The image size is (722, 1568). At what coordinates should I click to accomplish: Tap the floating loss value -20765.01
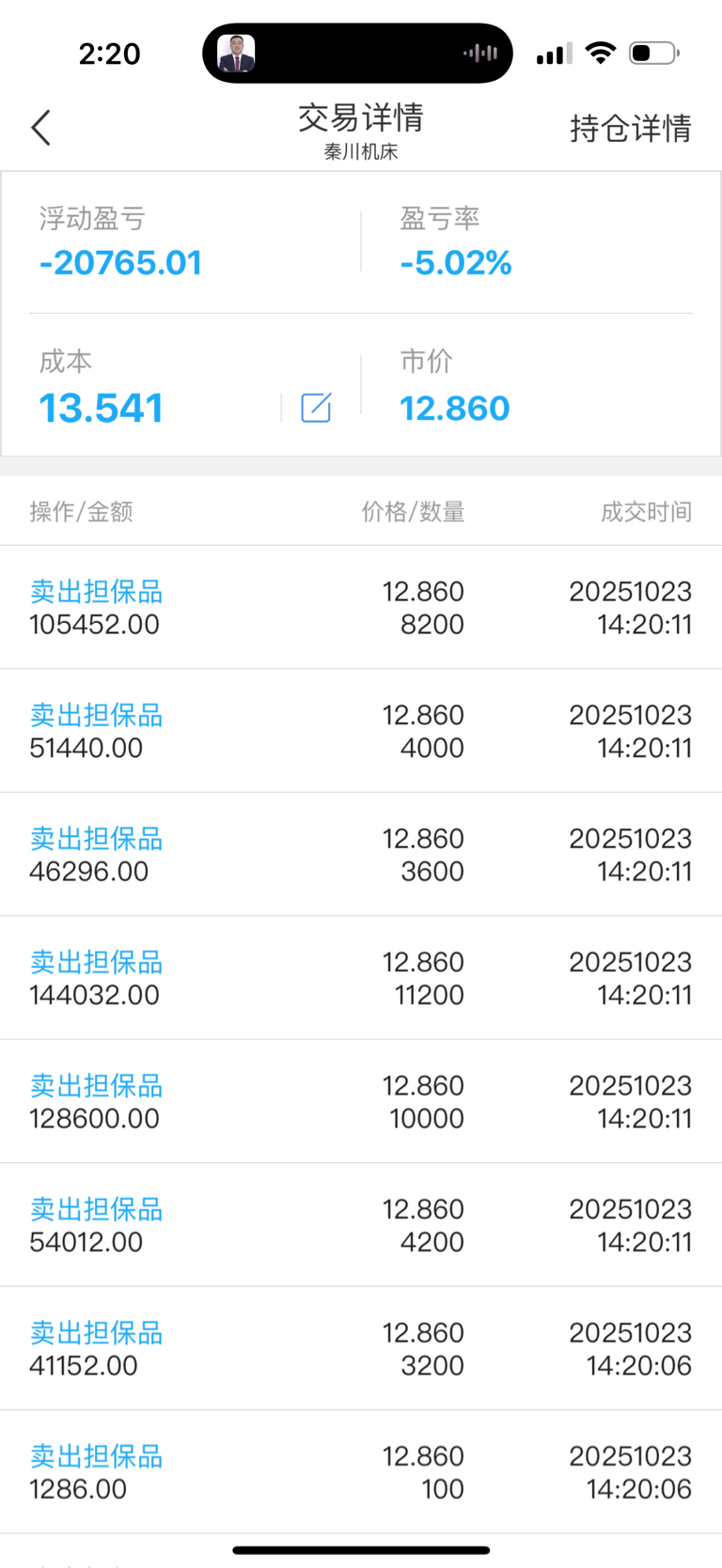(x=120, y=263)
